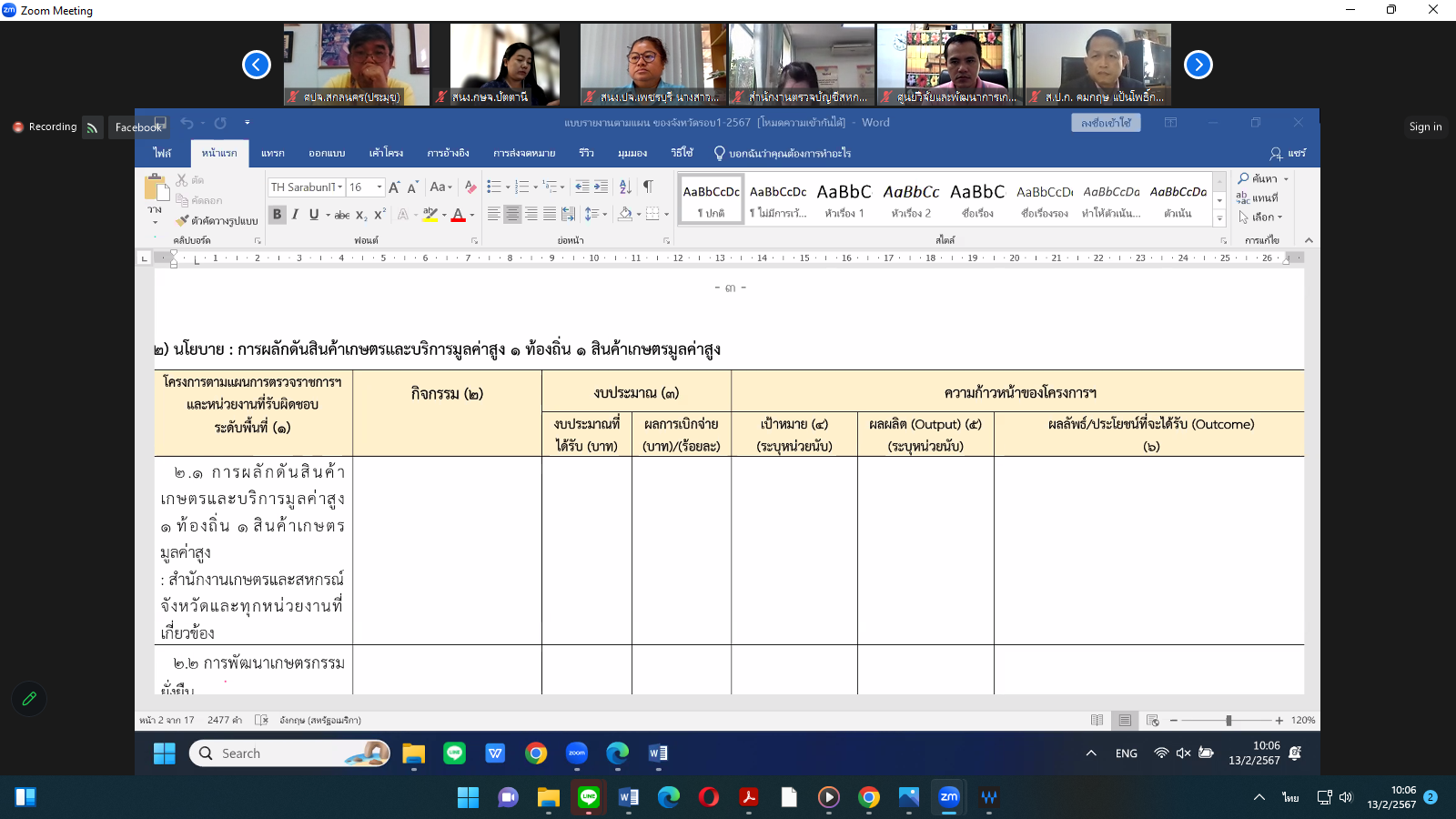This screenshot has width=1456, height=819.
Task: Open the ไฟล์ (File) menu
Action: point(162,153)
